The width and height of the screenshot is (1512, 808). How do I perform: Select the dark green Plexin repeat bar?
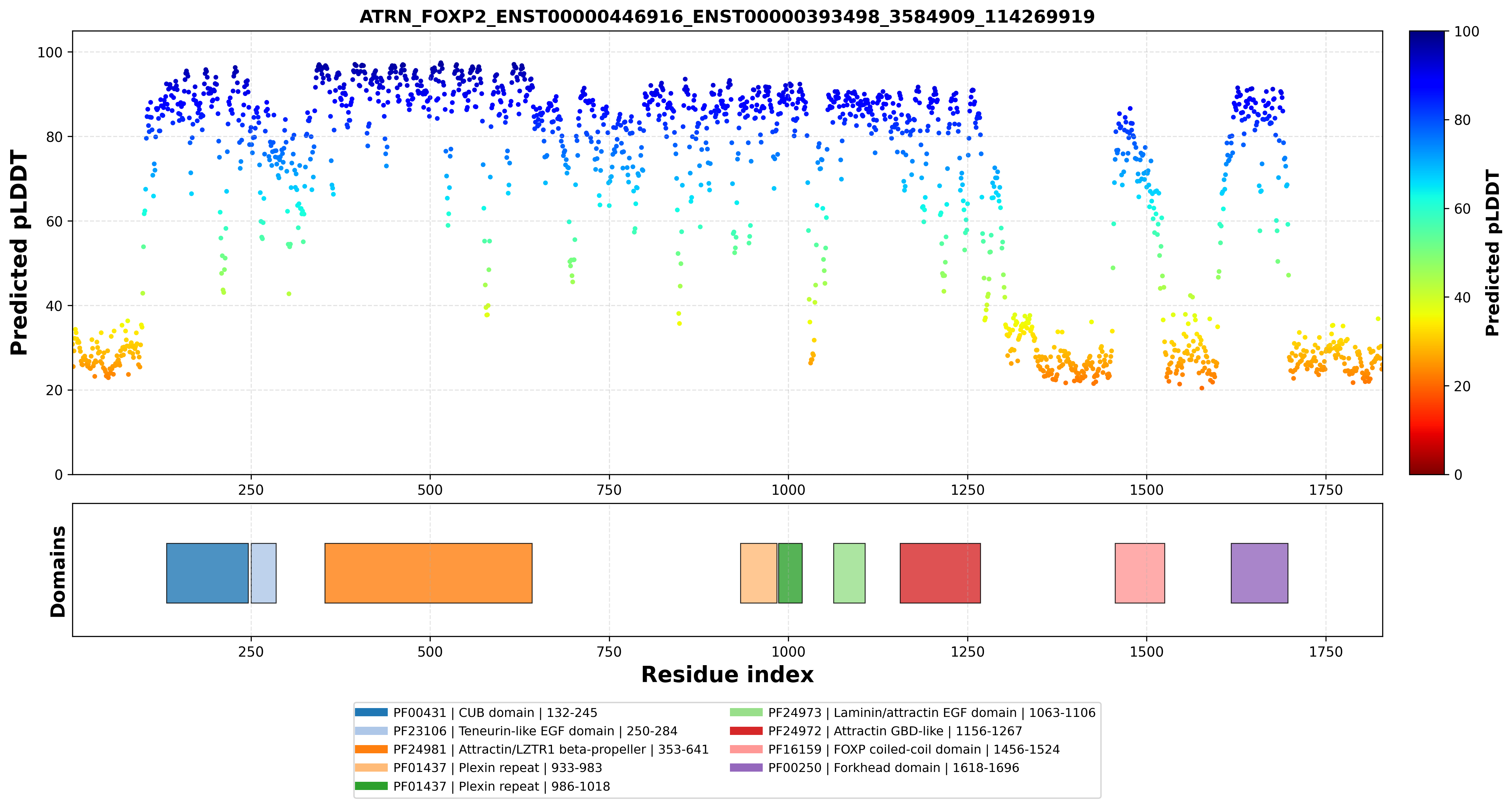point(790,573)
